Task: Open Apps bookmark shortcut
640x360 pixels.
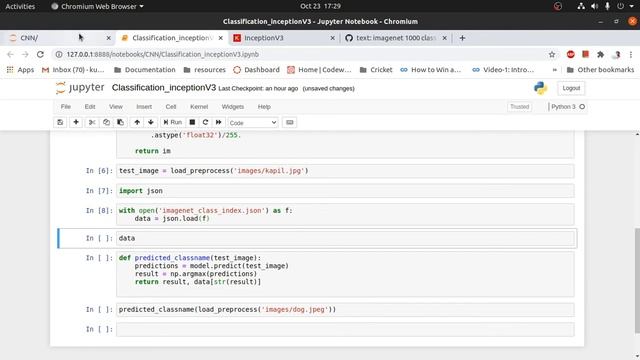Action: (x=20, y=70)
